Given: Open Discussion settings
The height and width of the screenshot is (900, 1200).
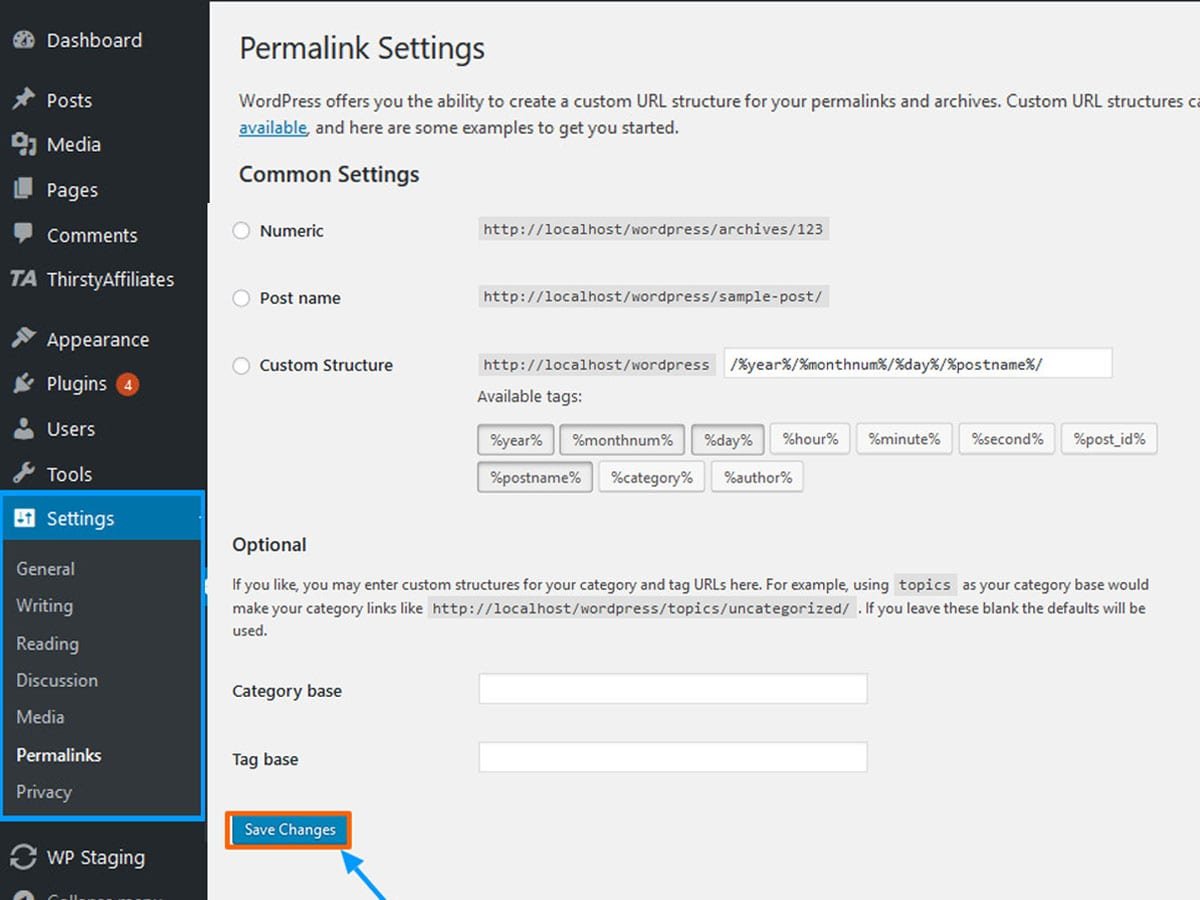Looking at the screenshot, I should (x=57, y=680).
